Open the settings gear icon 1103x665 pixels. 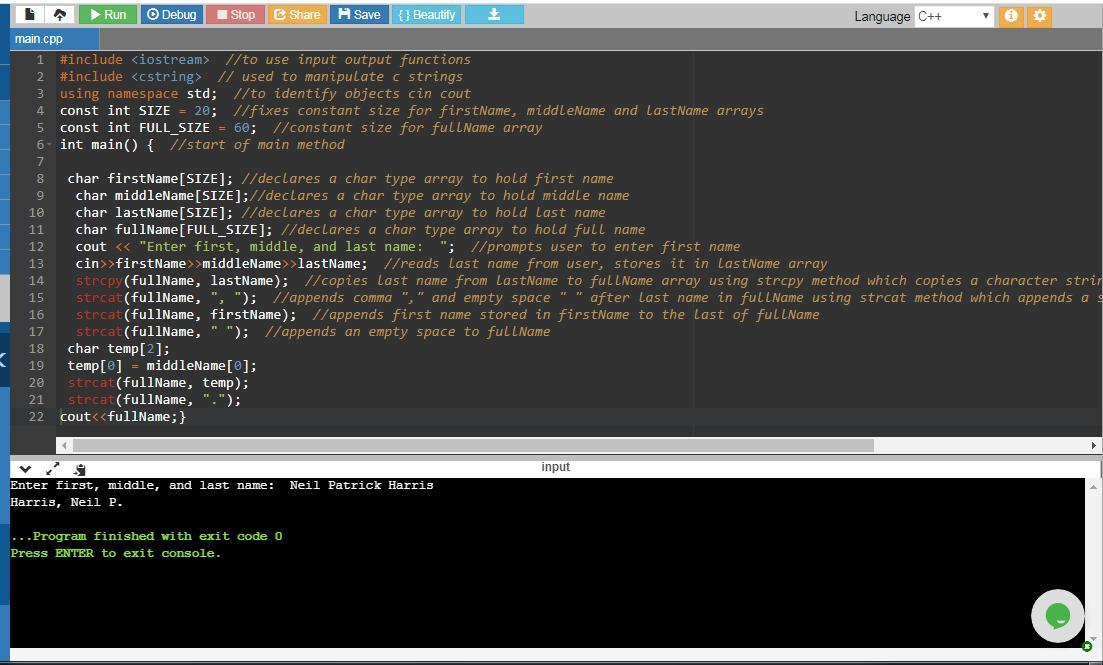(x=1040, y=16)
